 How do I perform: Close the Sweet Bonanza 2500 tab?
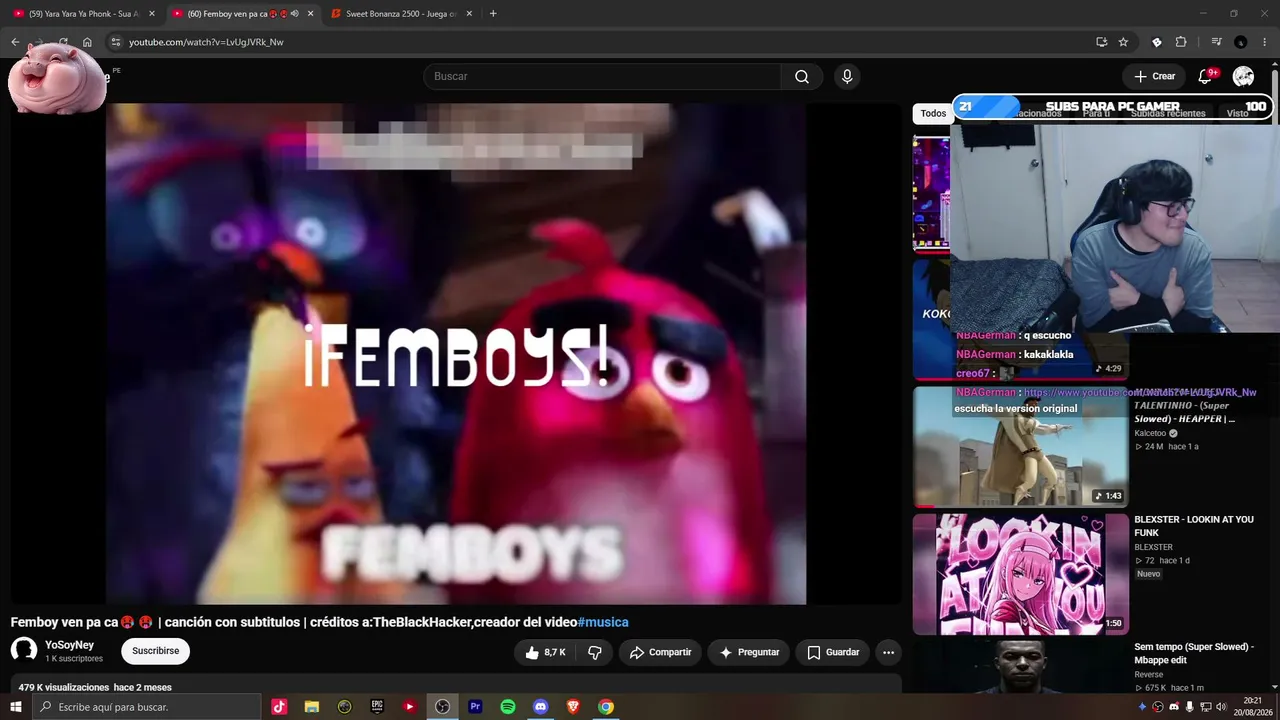tap(469, 14)
